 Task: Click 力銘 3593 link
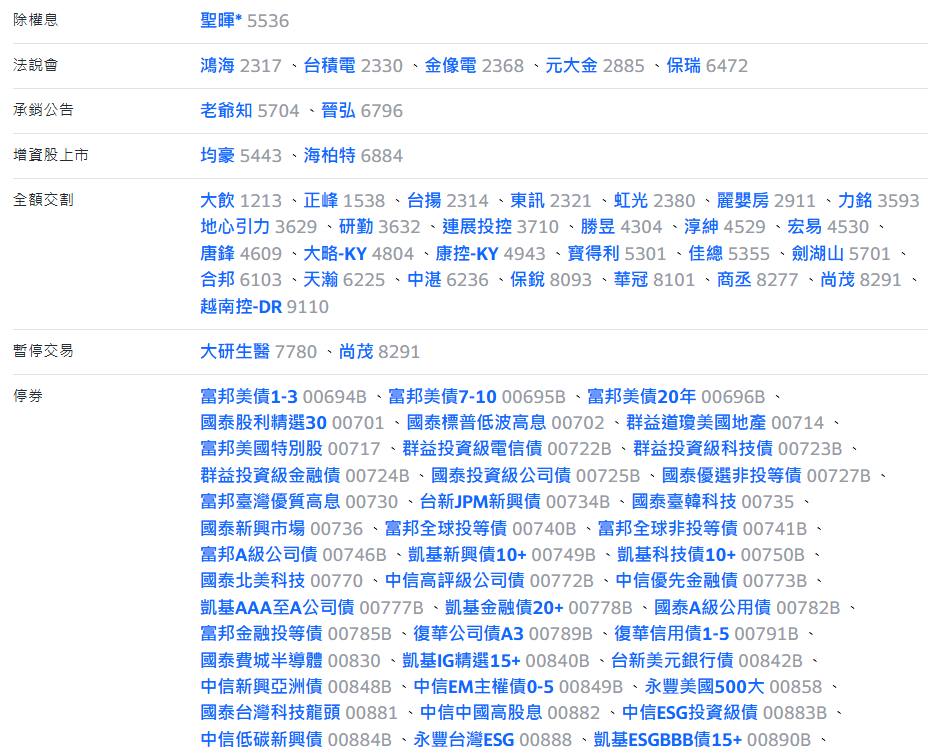point(879,201)
